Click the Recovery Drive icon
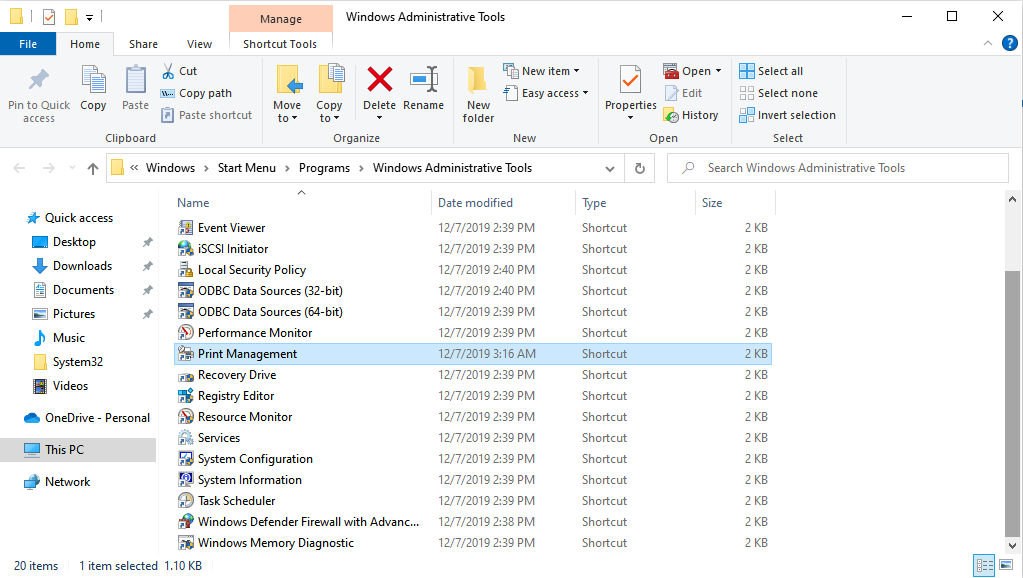This screenshot has width=1023, height=578. (186, 375)
